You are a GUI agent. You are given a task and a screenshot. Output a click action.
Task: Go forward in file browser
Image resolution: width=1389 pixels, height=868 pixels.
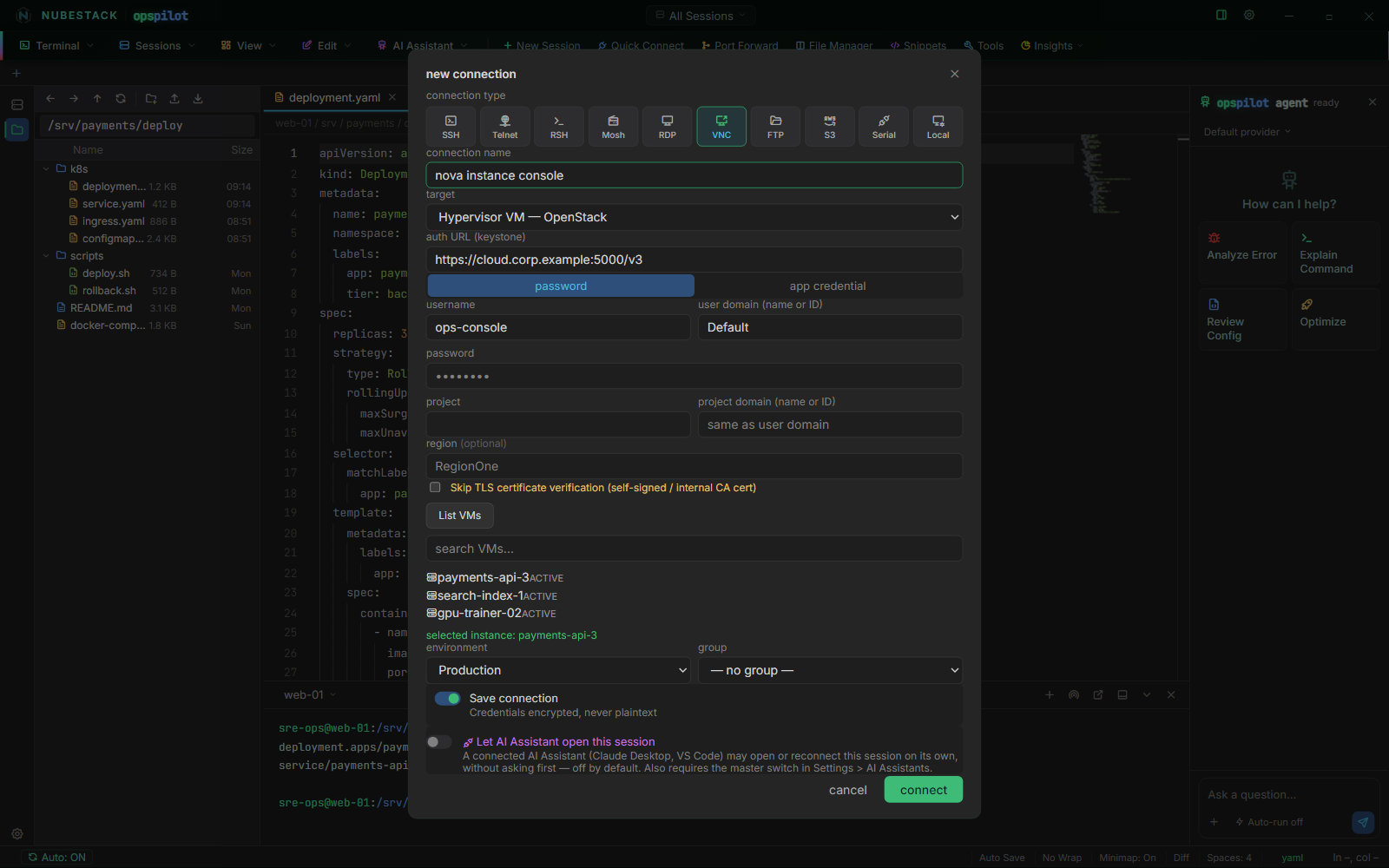pyautogui.click(x=74, y=99)
